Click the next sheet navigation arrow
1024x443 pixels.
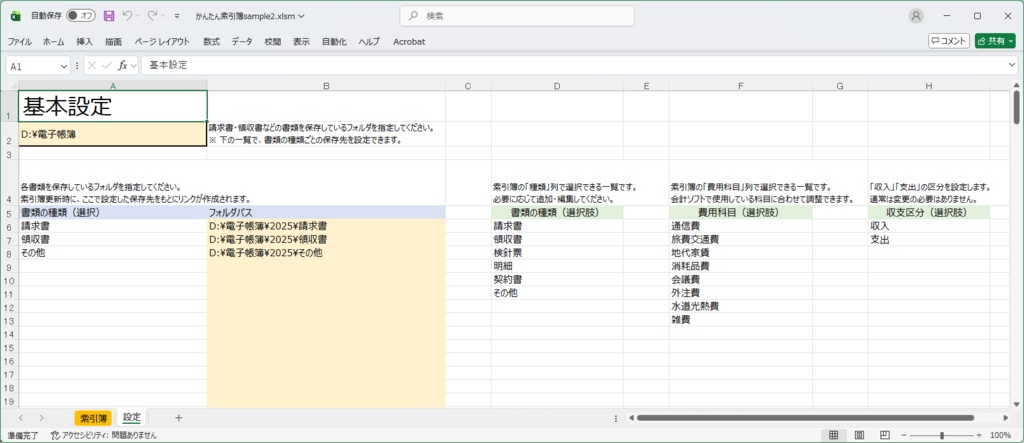click(x=41, y=418)
